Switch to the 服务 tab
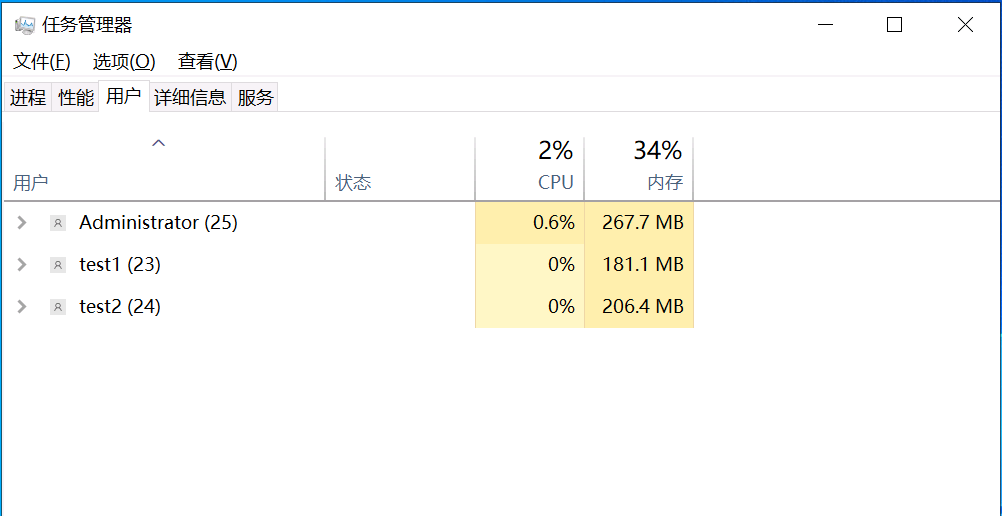This screenshot has height=516, width=1002. pos(255,98)
